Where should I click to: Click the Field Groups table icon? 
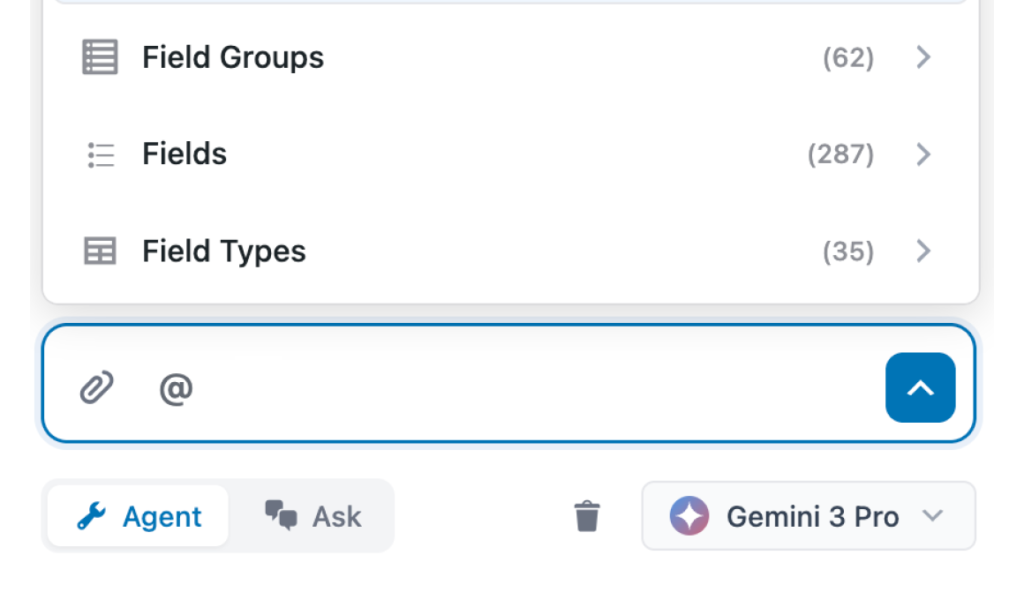(99, 57)
